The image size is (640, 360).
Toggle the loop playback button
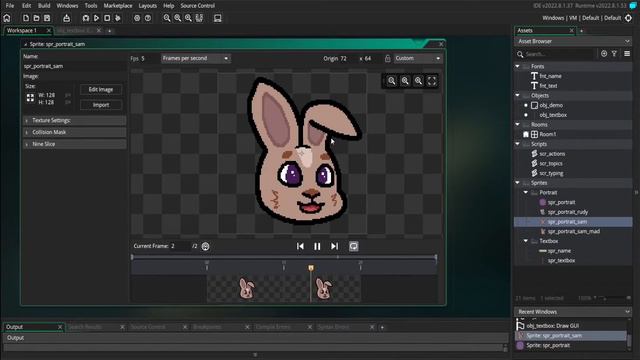(353, 246)
